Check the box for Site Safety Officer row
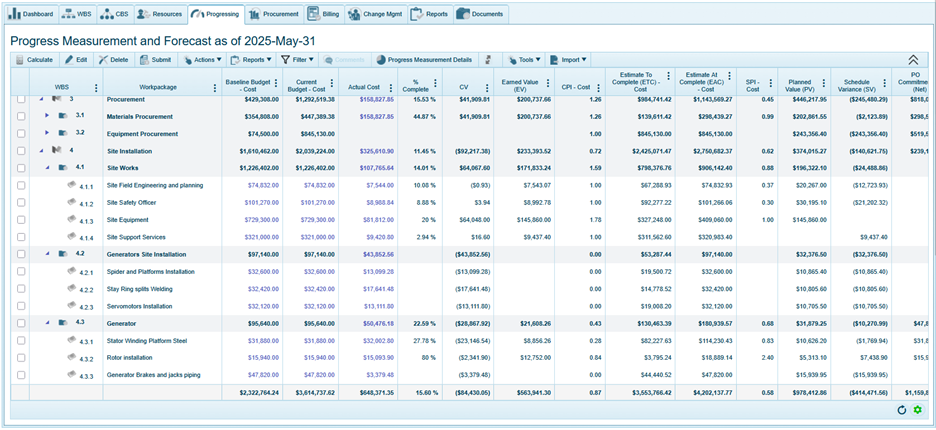The height and width of the screenshot is (430, 936). (x=20, y=203)
